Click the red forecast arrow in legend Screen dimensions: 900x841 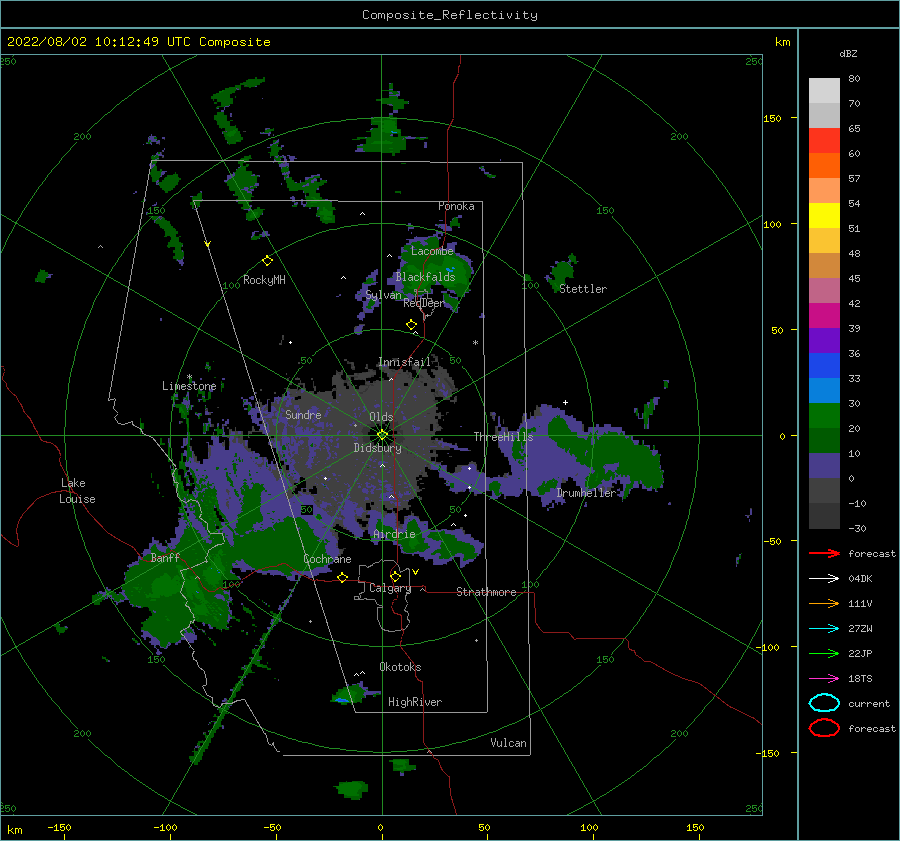[x=824, y=553]
